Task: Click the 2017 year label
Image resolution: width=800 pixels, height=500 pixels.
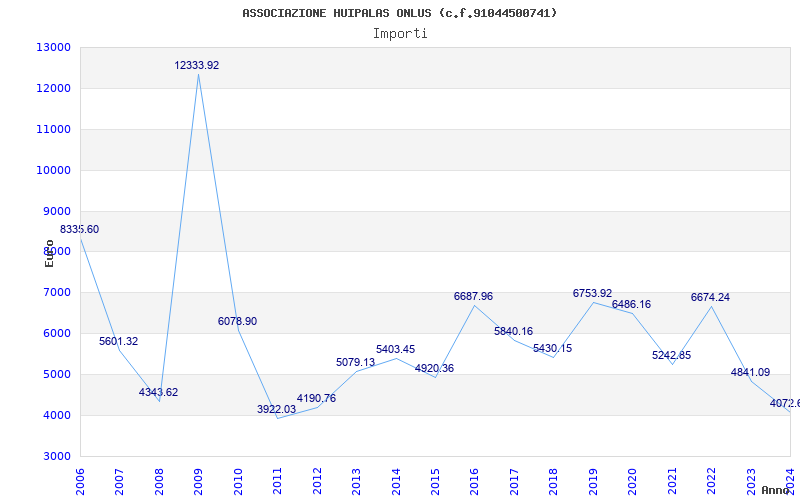Action: 514,482
